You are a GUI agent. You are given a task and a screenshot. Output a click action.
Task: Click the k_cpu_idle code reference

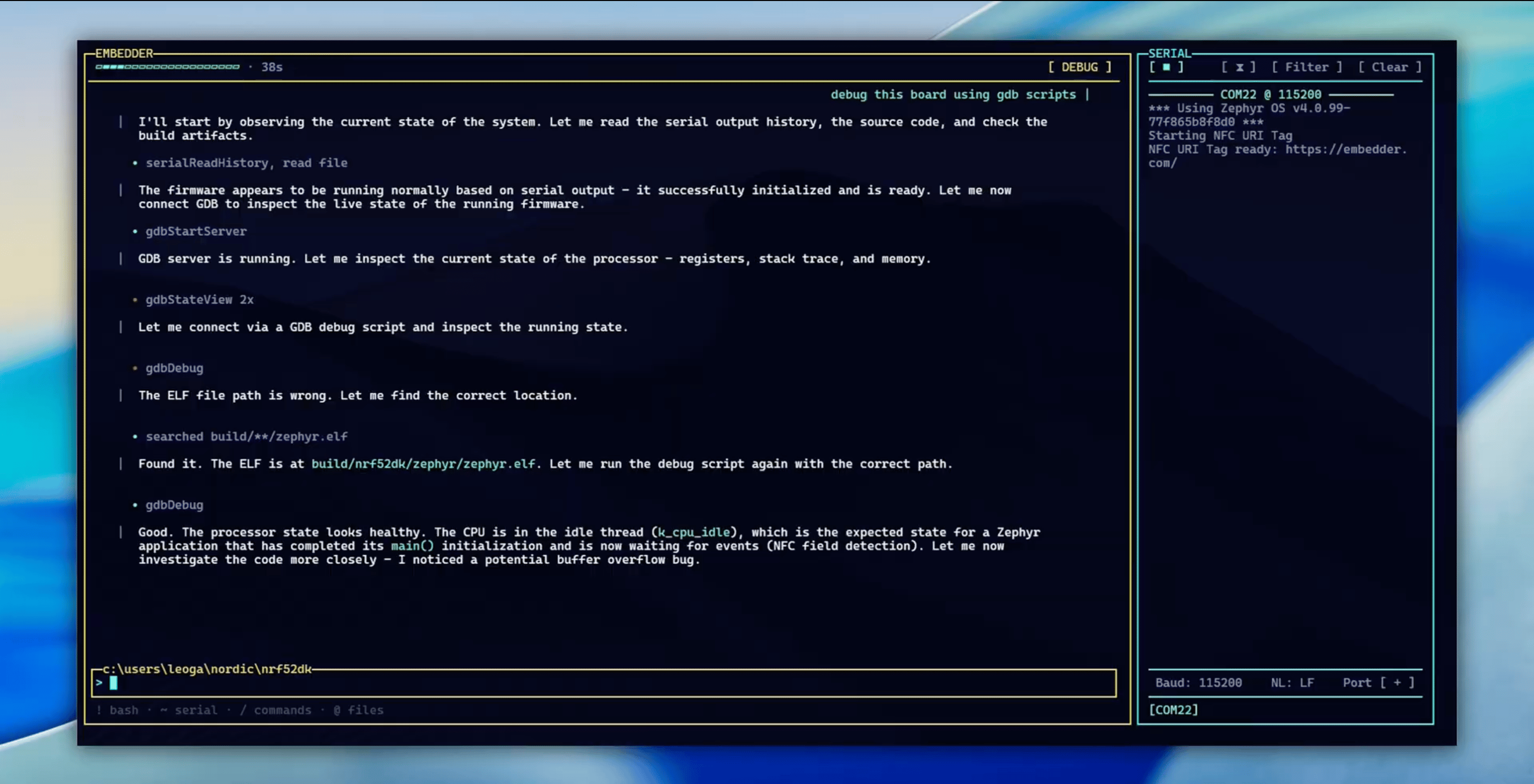[694, 532]
